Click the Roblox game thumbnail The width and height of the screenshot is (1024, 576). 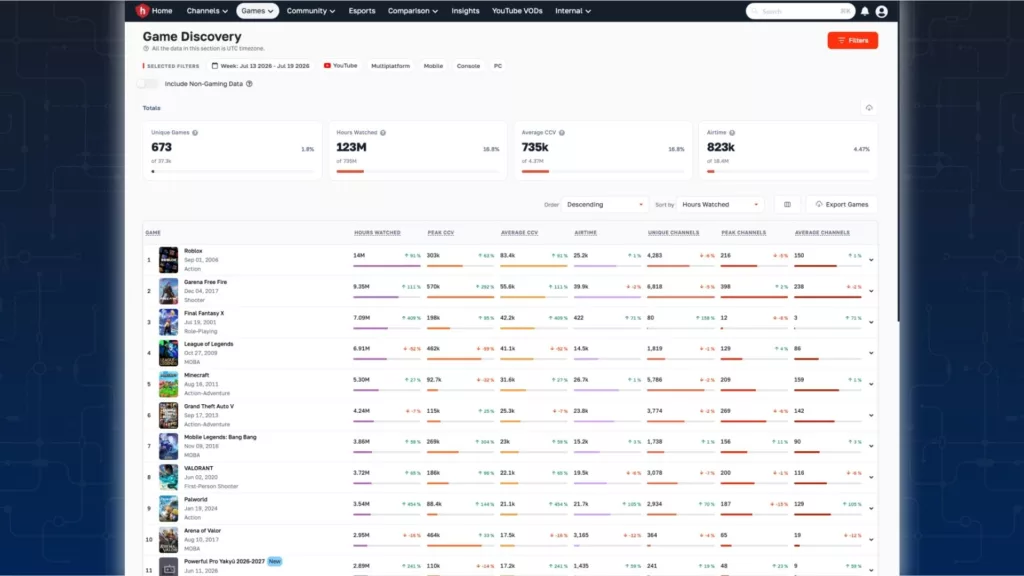pos(168,260)
